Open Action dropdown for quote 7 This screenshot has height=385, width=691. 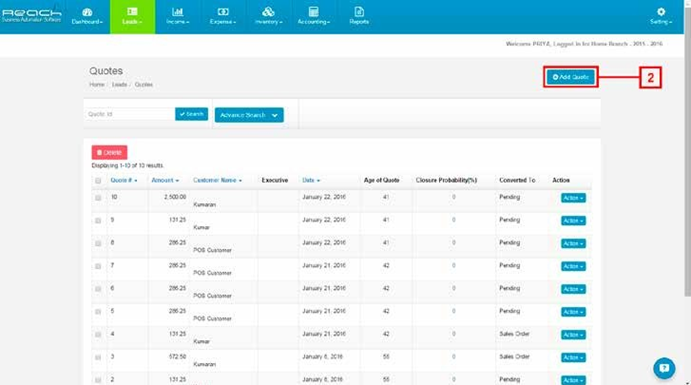[573, 267]
